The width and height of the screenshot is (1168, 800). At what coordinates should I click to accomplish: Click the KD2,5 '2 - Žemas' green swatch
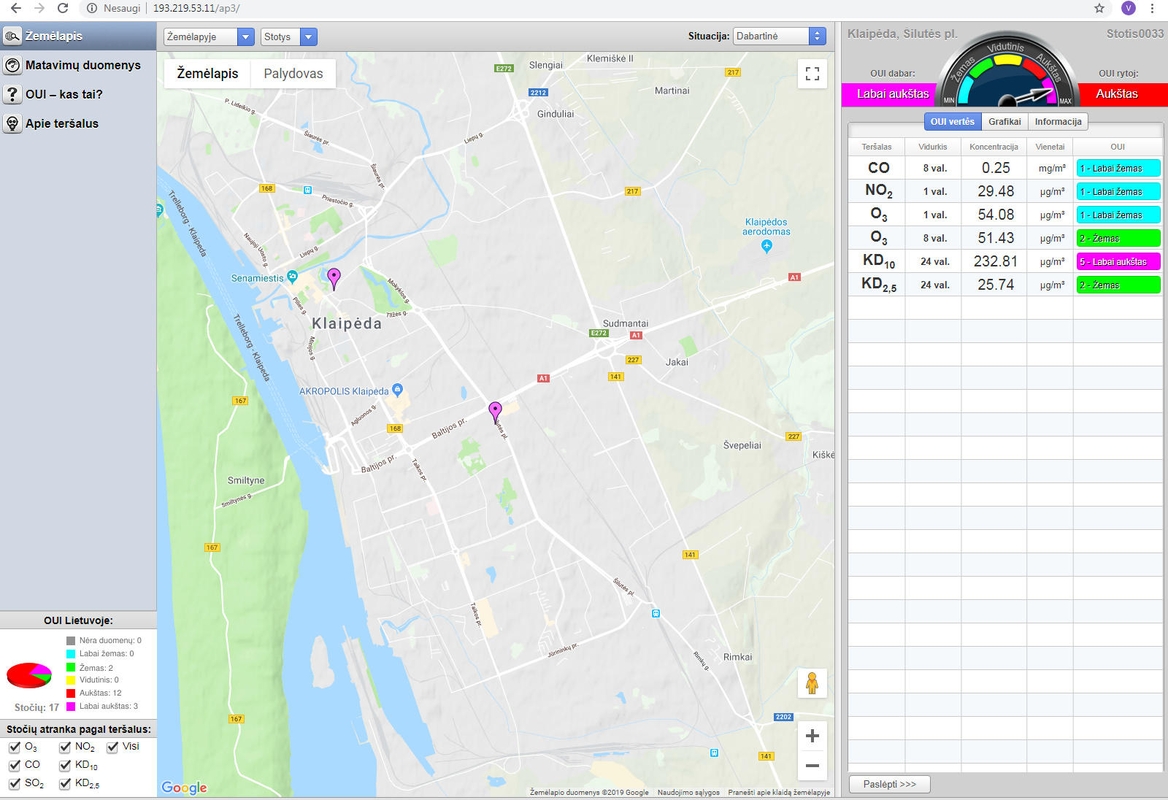coord(1118,285)
